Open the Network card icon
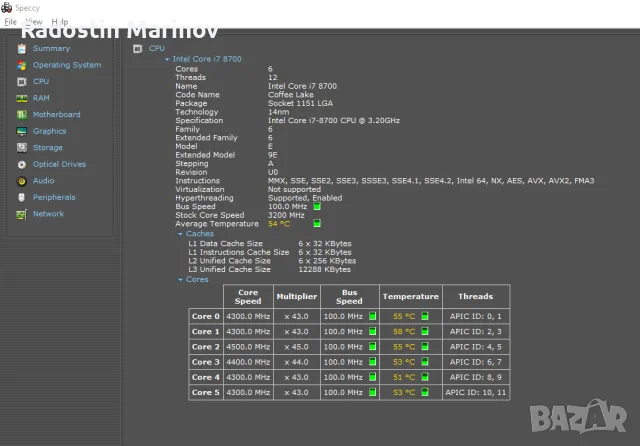This screenshot has width=640, height=446. coord(22,214)
